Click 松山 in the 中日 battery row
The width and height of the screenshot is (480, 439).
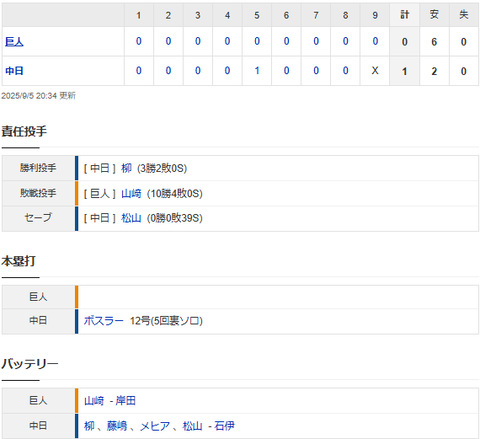[x=192, y=426]
